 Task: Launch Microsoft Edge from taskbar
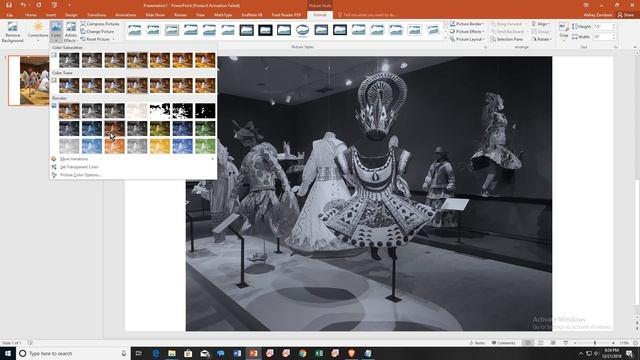pos(156,353)
